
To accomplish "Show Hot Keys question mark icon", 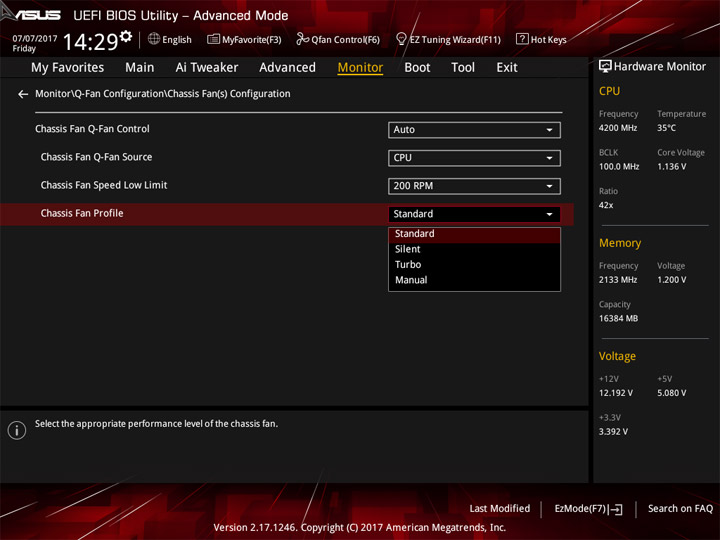I will click(522, 39).
